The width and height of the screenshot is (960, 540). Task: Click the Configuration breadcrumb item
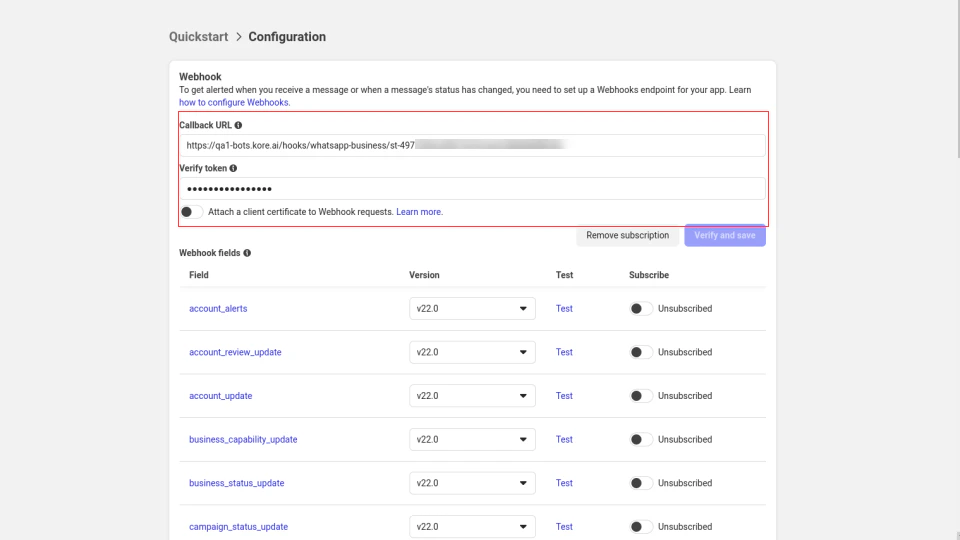[x=287, y=37]
